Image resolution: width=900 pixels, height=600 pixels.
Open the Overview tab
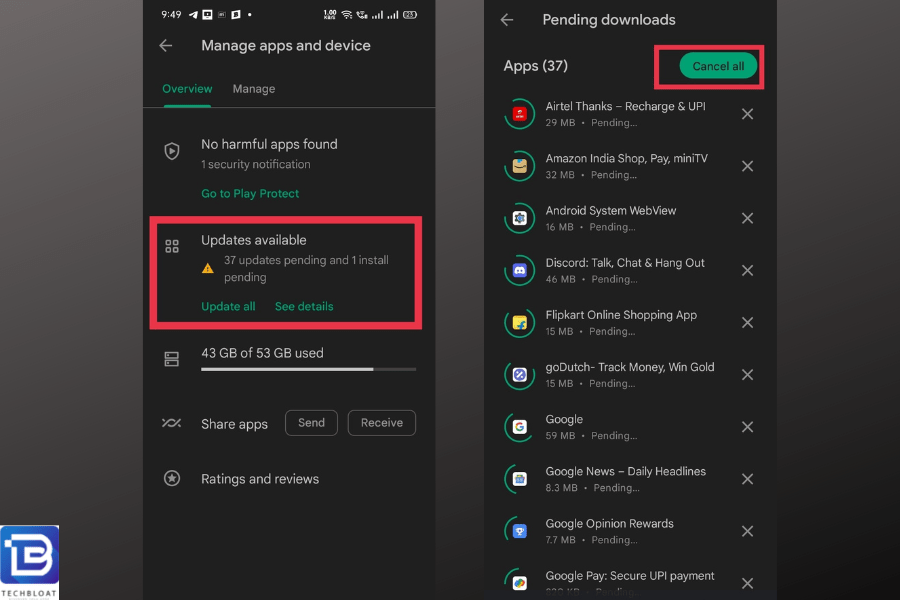[187, 89]
